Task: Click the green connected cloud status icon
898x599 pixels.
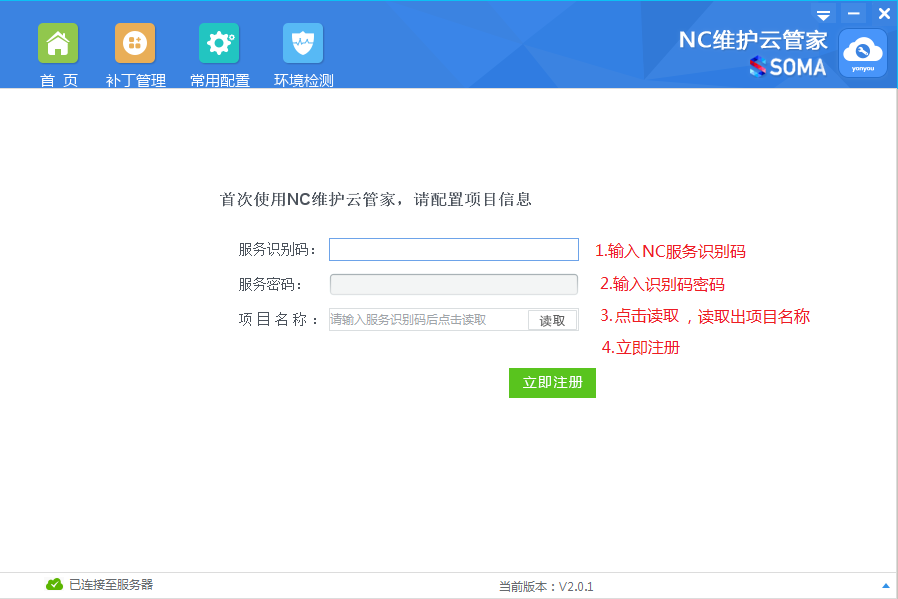Action: click(54, 584)
